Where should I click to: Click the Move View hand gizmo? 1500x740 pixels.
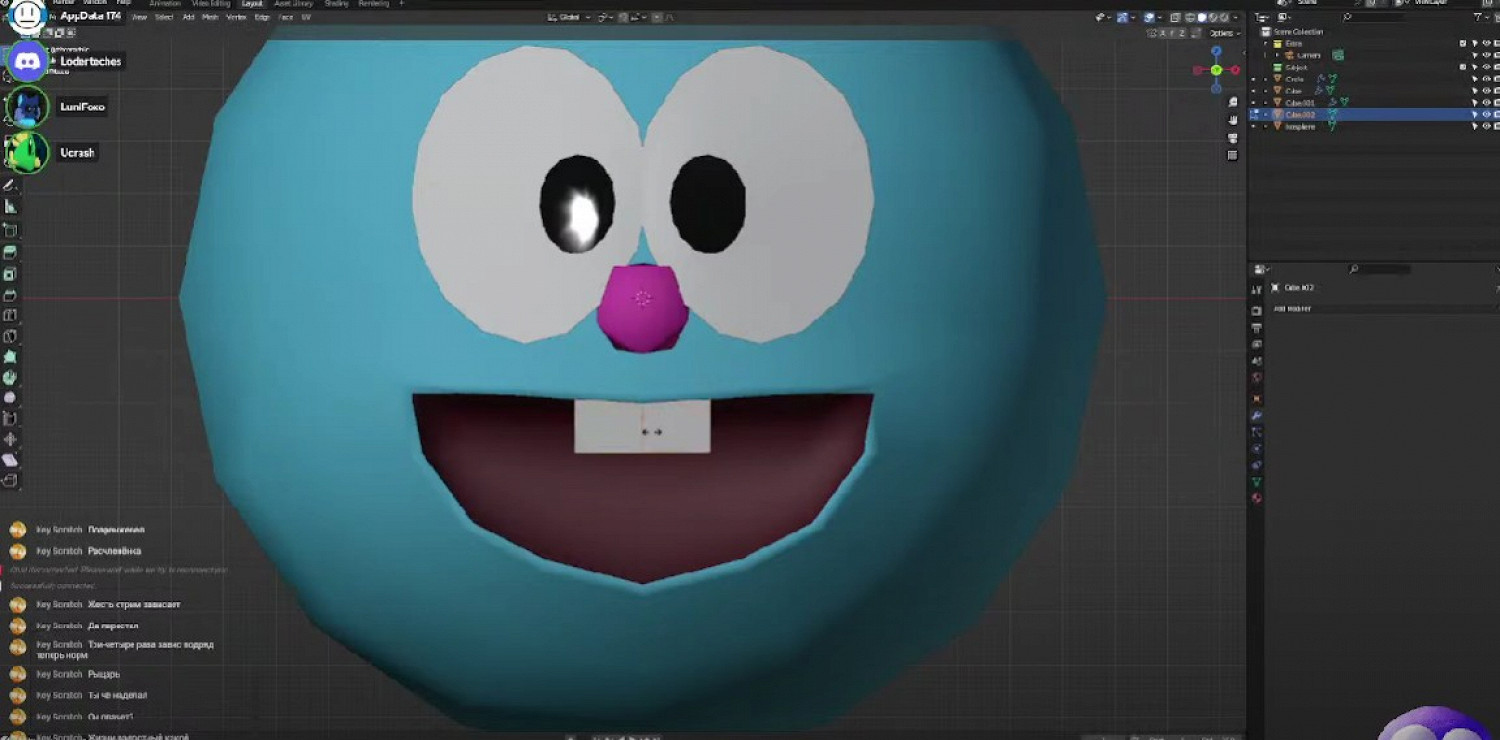click(1232, 120)
